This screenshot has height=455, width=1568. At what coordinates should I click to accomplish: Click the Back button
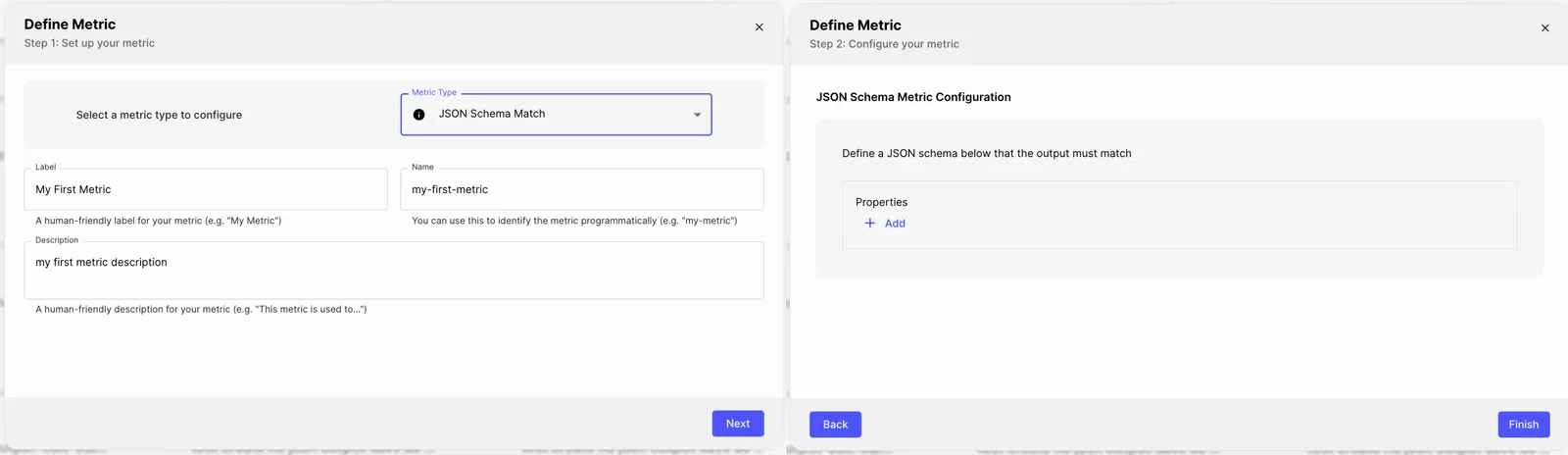(x=835, y=425)
